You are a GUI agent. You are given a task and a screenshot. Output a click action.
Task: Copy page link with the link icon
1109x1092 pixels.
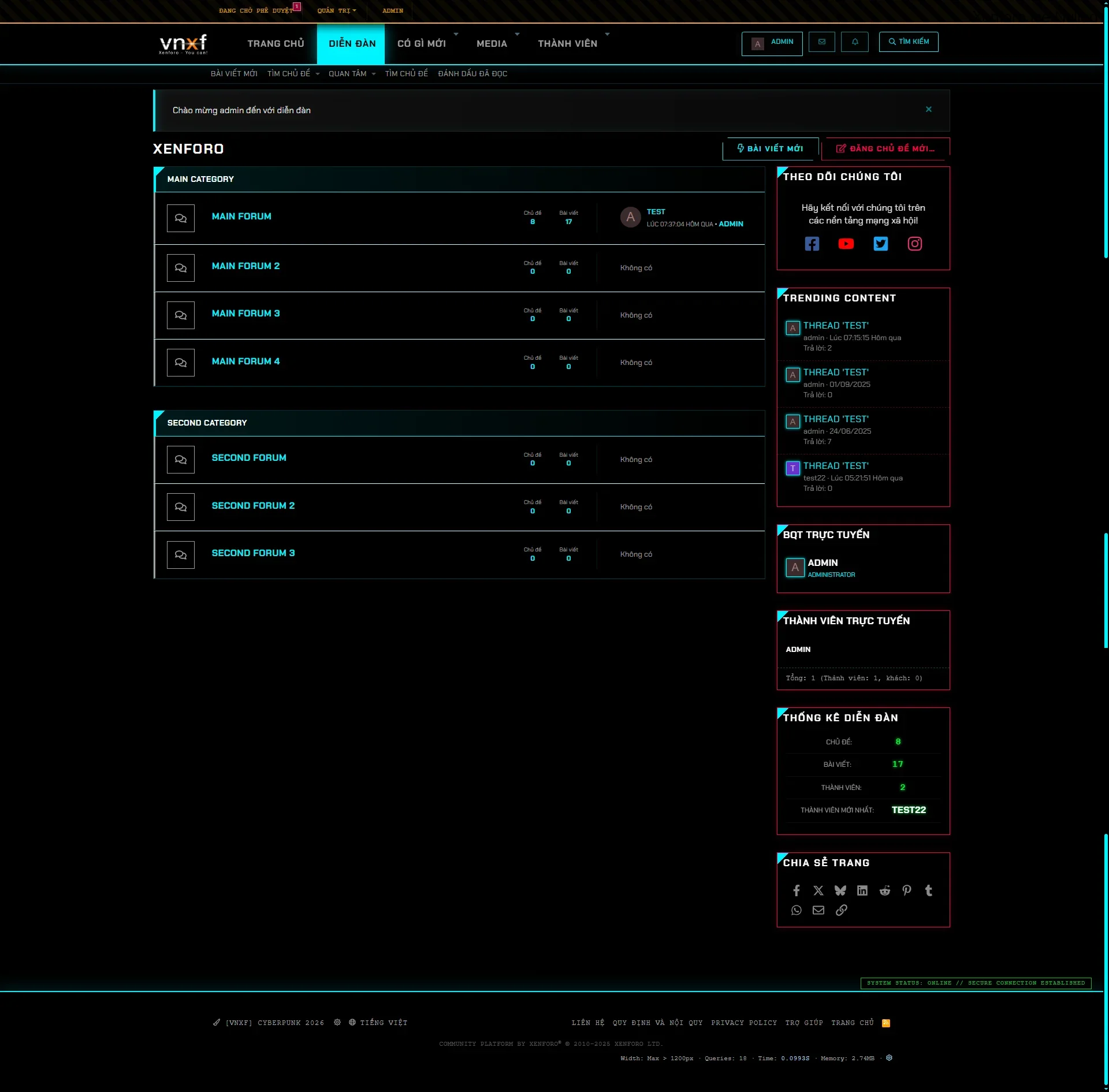pyautogui.click(x=842, y=911)
